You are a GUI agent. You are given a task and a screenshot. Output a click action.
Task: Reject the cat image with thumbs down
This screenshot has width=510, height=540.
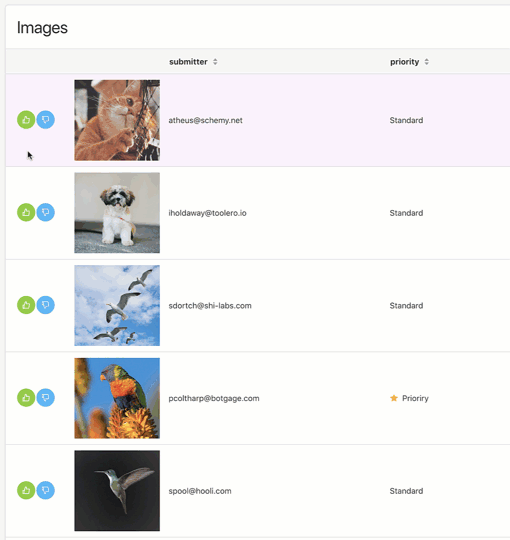click(45, 120)
